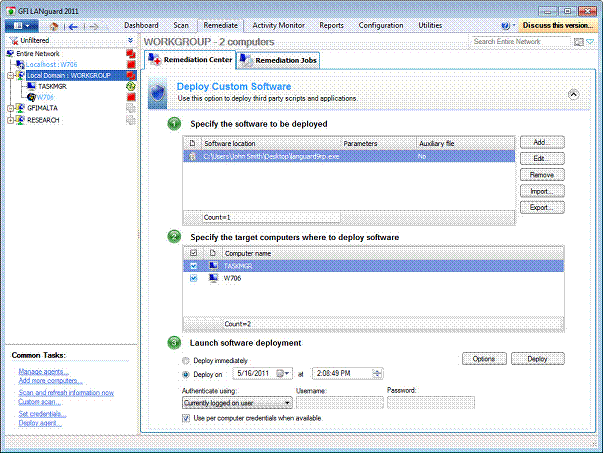604x454 pixels.
Task: Uncheck the TASKMGR target computer checkbox
Action: [193, 266]
